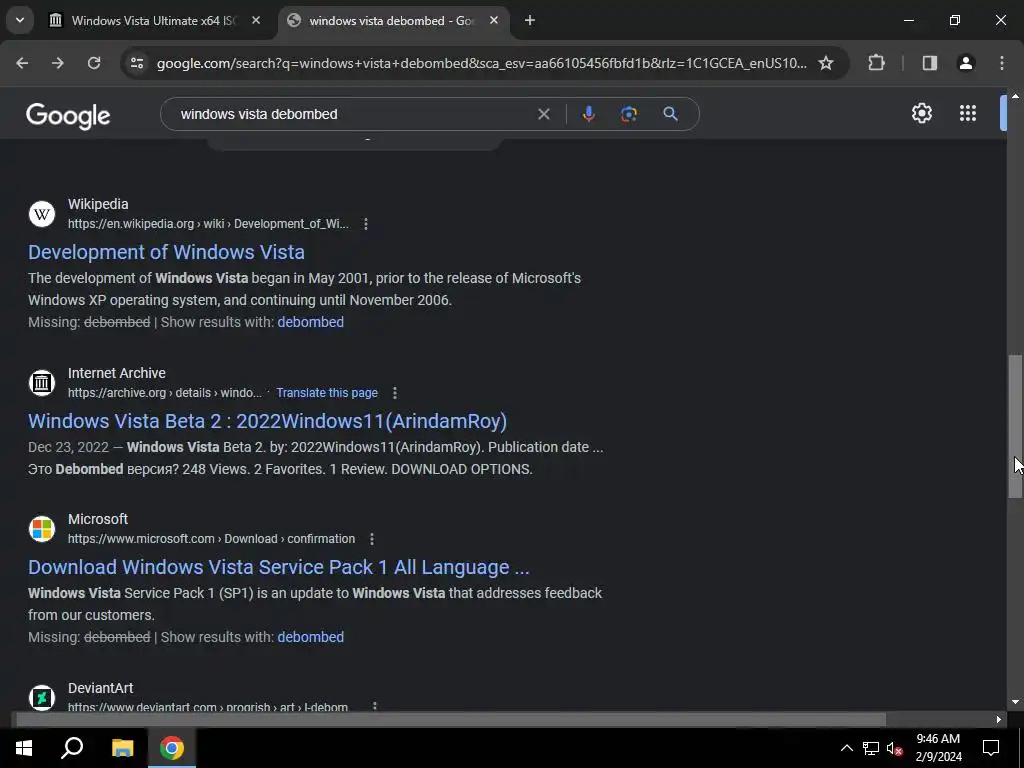The height and width of the screenshot is (768, 1024).
Task: Click the scrollbar down arrow
Action: 1015,702
